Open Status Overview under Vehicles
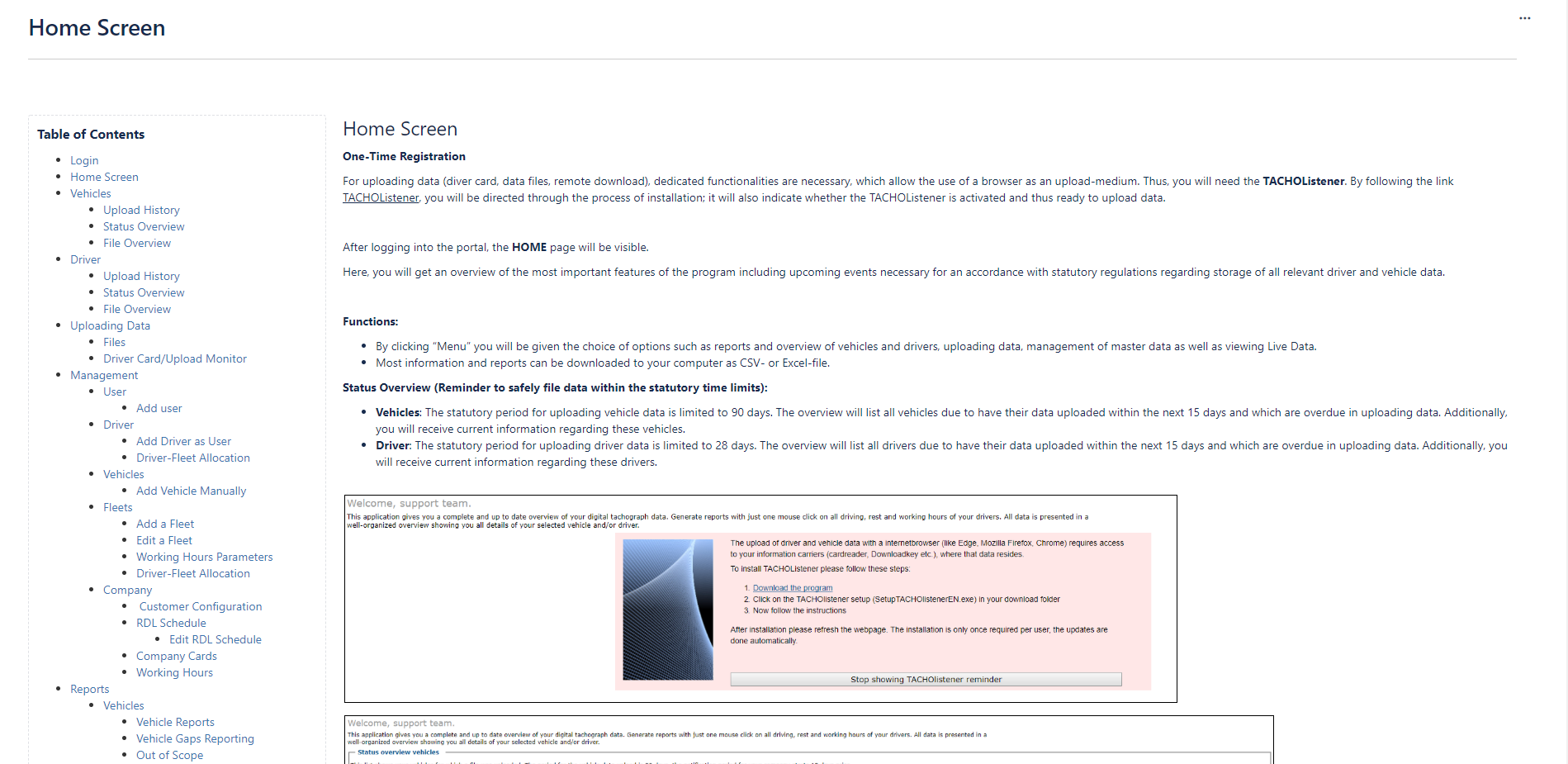Screen dimensions: 1568x764 point(144,226)
